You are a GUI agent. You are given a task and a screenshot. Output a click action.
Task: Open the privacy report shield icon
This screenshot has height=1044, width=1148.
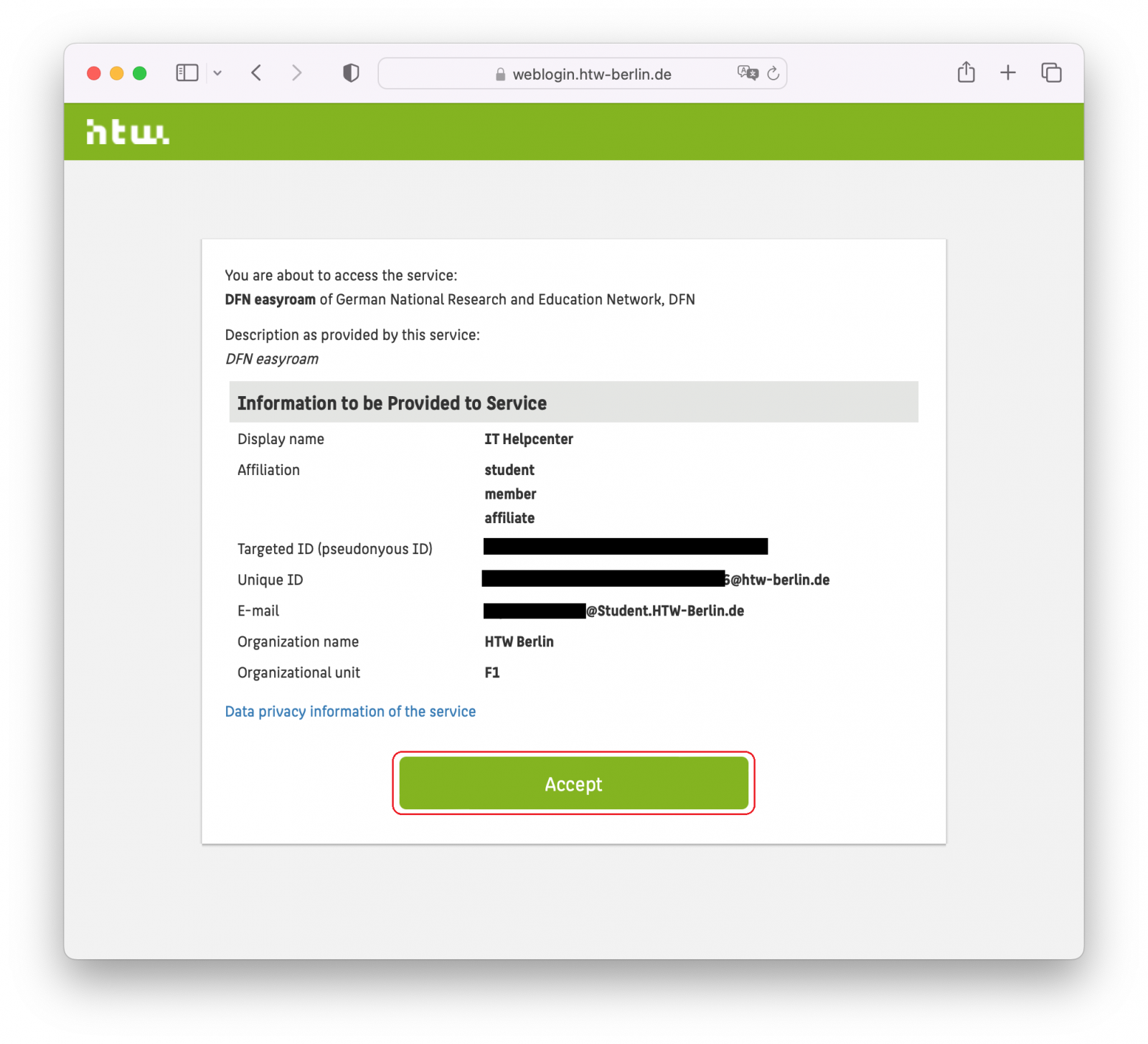pos(351,73)
